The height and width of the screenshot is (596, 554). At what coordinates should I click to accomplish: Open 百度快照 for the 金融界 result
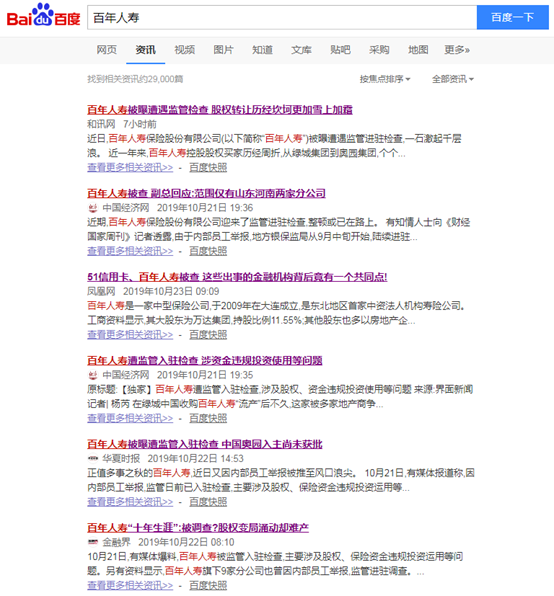click(x=208, y=586)
